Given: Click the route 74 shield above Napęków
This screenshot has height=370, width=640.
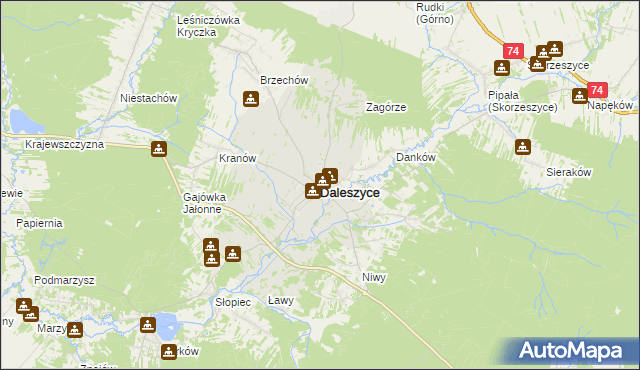Looking at the screenshot, I should click(x=597, y=90).
